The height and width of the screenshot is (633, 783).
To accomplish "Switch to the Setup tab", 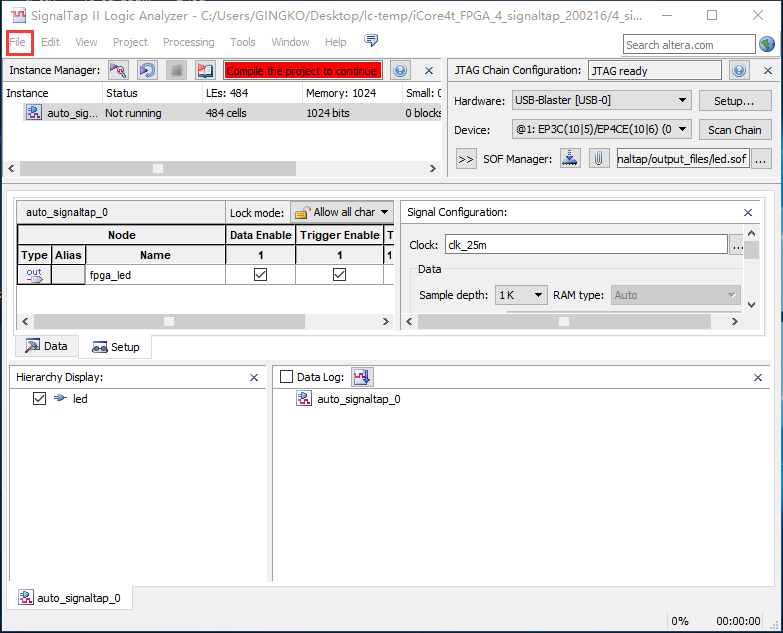I will (116, 347).
